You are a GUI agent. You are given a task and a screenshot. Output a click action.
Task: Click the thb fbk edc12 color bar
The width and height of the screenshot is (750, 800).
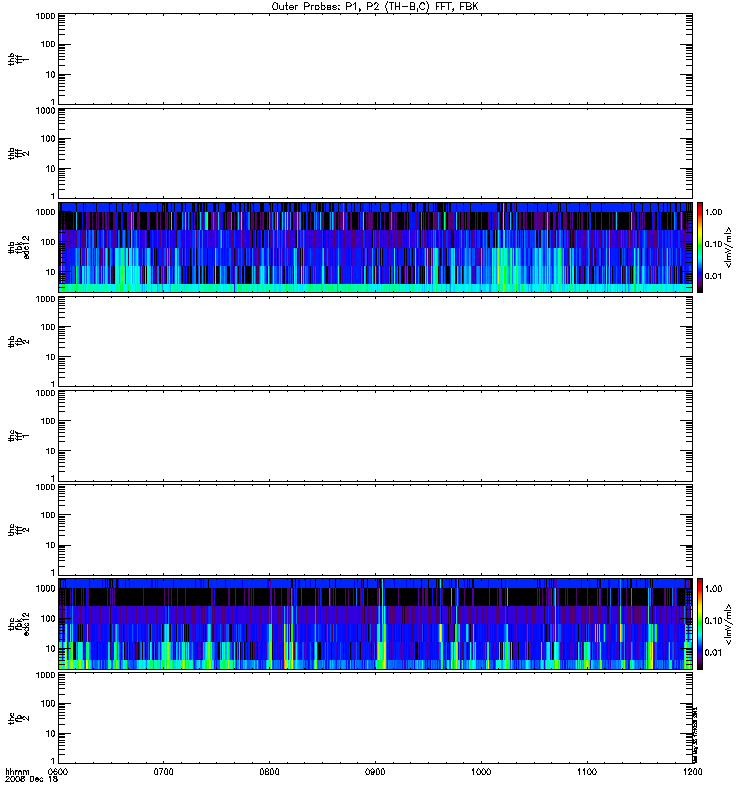click(x=700, y=247)
